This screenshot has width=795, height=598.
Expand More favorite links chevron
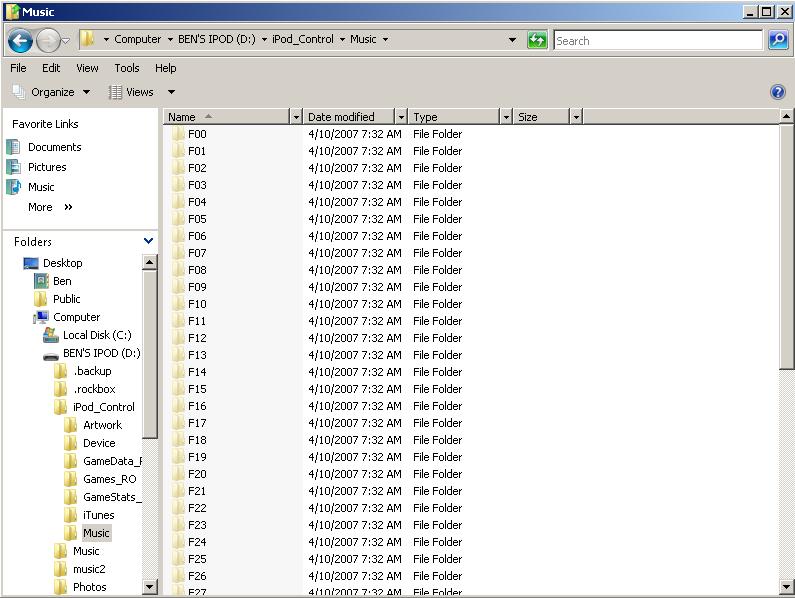click(x=68, y=207)
